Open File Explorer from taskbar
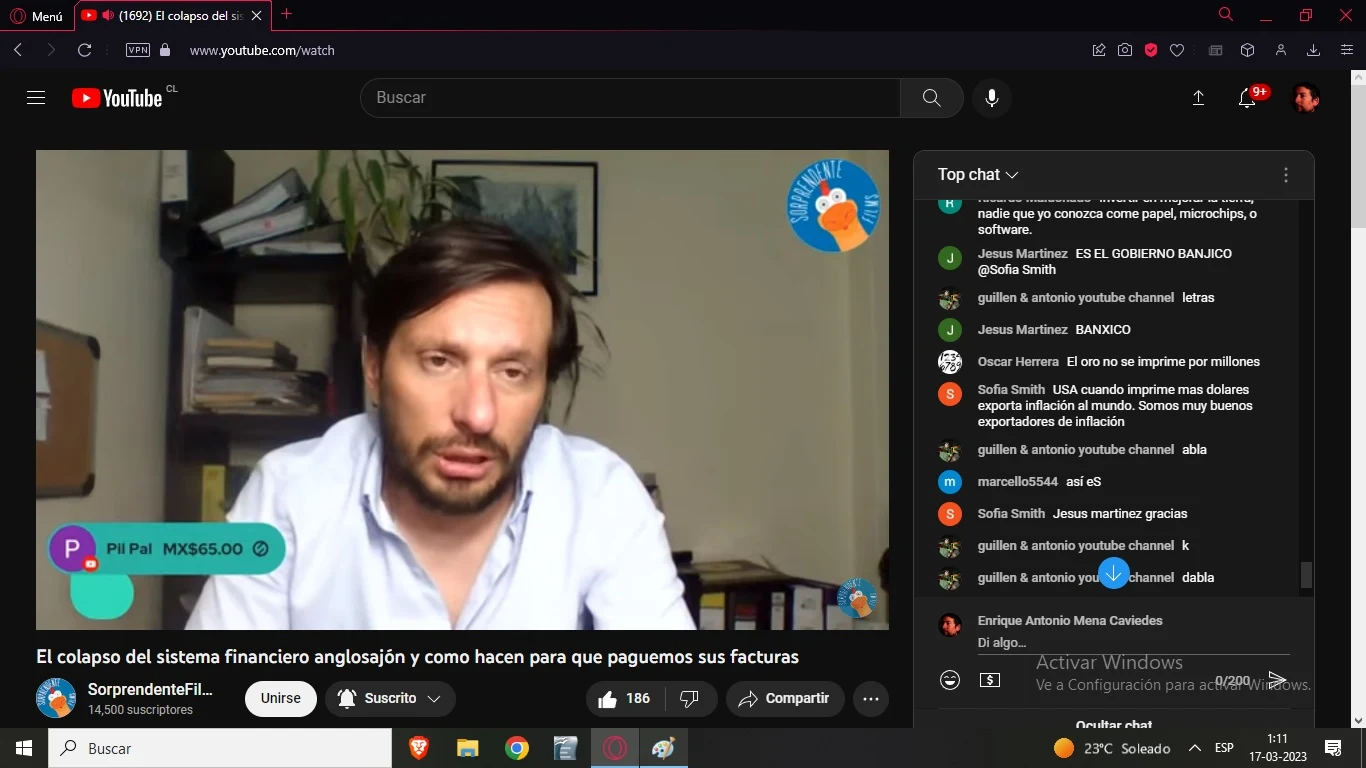Screen dimensions: 1366x768 [467, 748]
